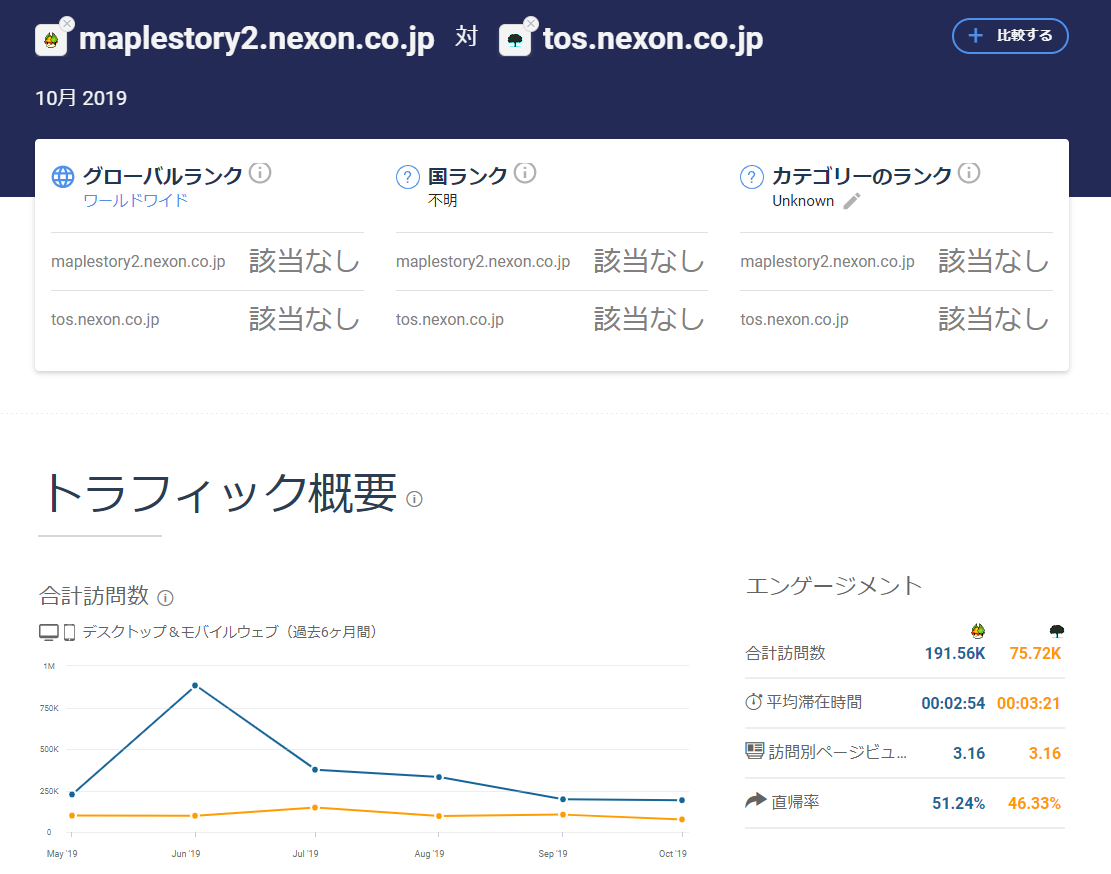
Task: Click tos.nexon.co.jp row under カテゴリーのランク
Action: [x=896, y=319]
